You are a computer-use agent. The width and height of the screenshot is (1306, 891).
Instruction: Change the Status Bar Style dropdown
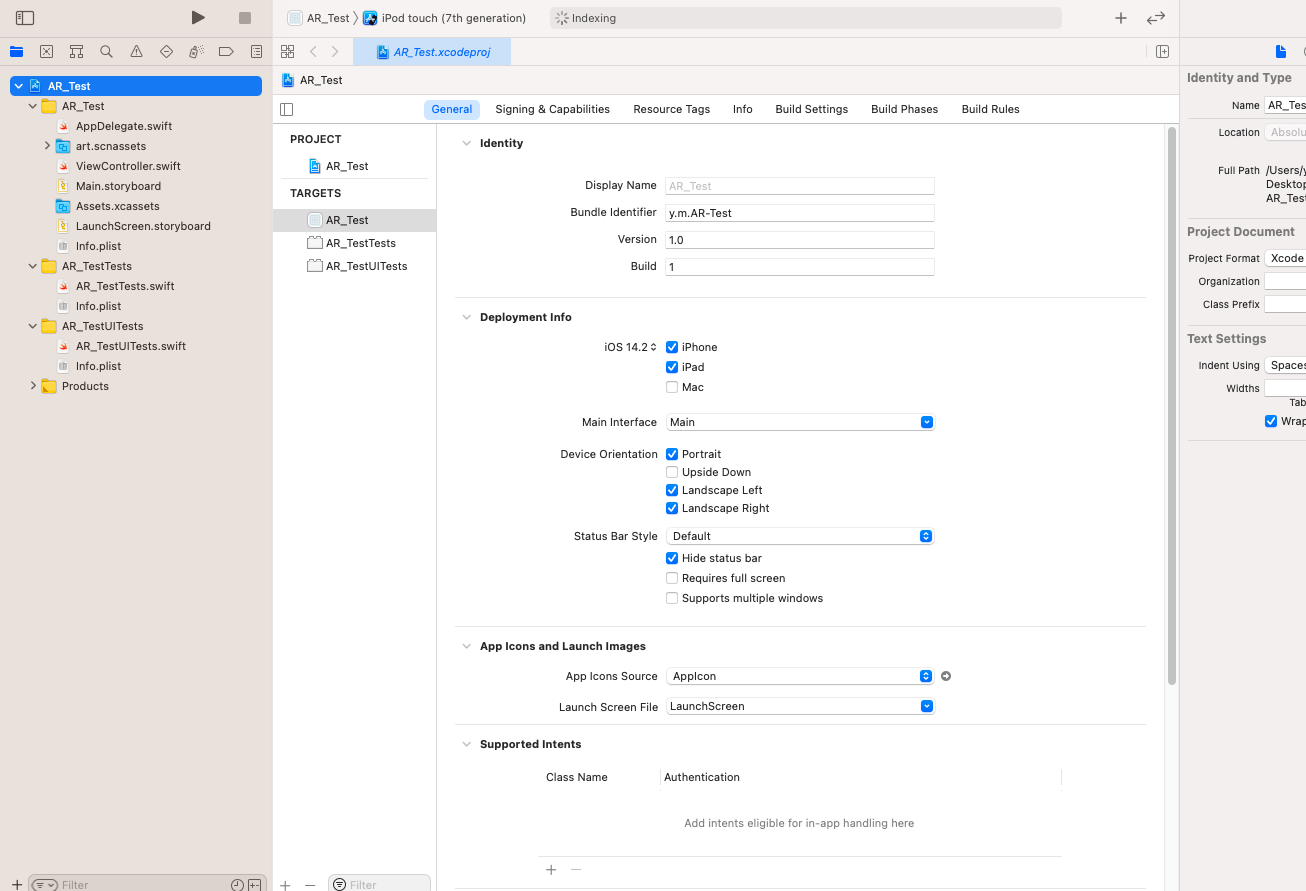[926, 535]
